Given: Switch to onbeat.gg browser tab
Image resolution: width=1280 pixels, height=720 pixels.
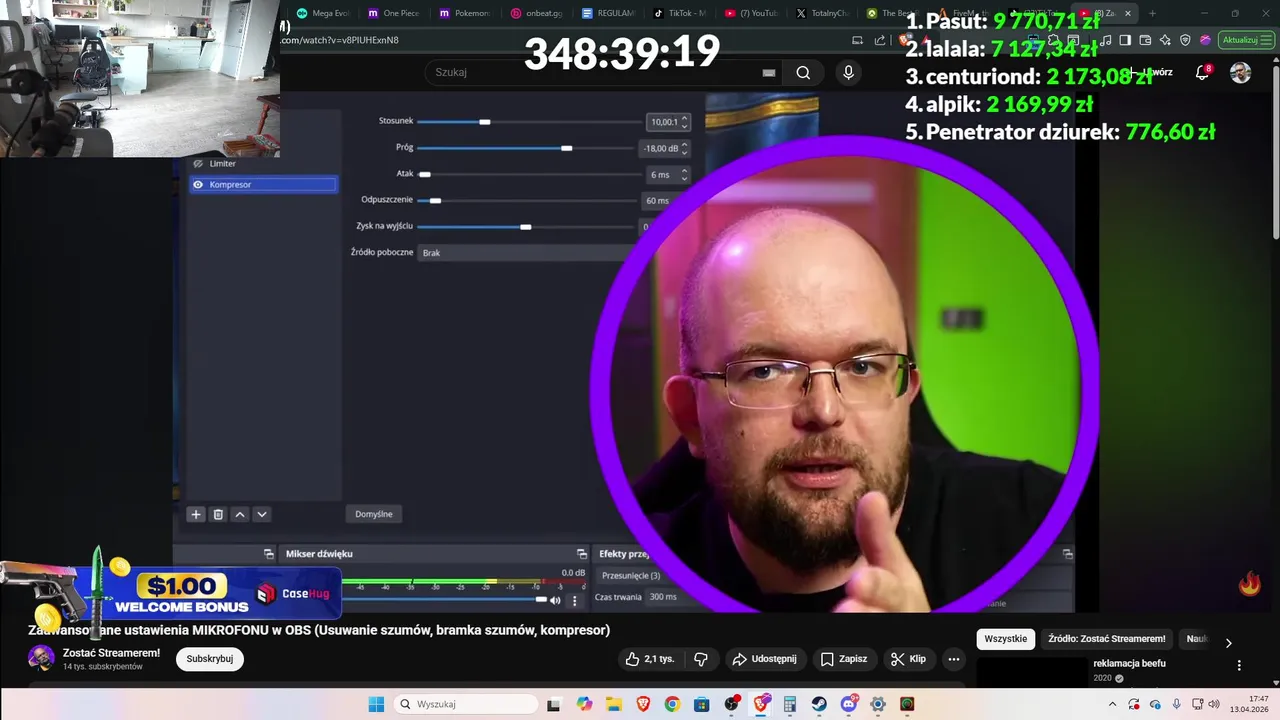Looking at the screenshot, I should coord(536,13).
